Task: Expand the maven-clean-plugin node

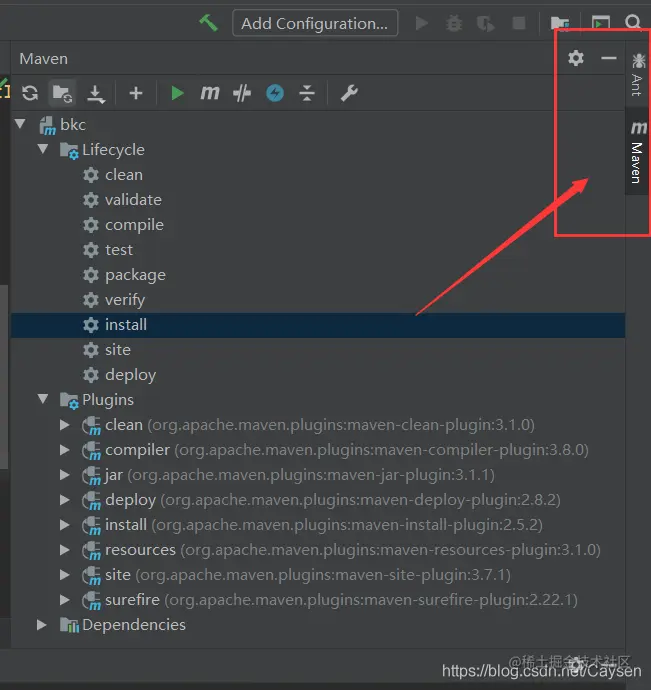Action: (65, 425)
